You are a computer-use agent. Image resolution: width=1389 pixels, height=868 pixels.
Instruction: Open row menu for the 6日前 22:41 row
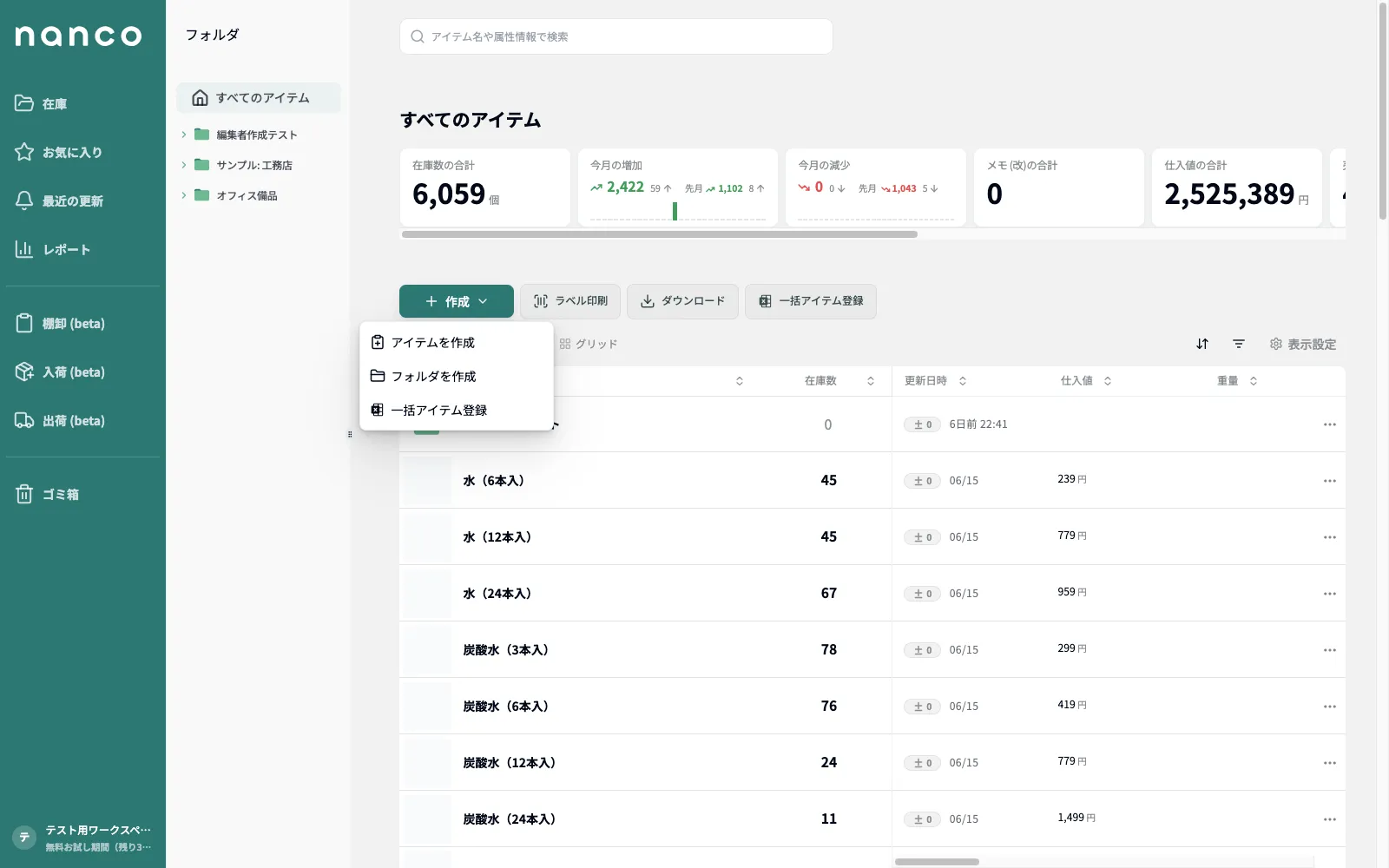pos(1330,424)
